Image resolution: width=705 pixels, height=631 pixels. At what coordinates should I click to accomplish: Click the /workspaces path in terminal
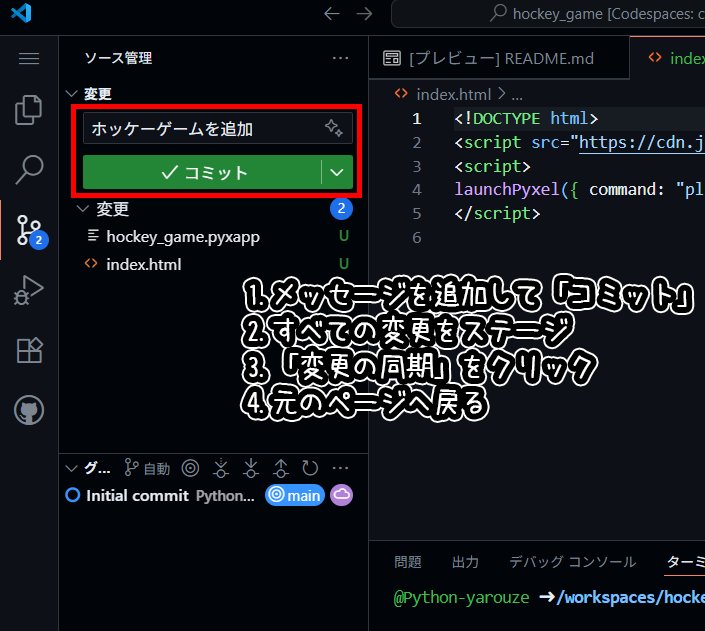tap(630, 598)
